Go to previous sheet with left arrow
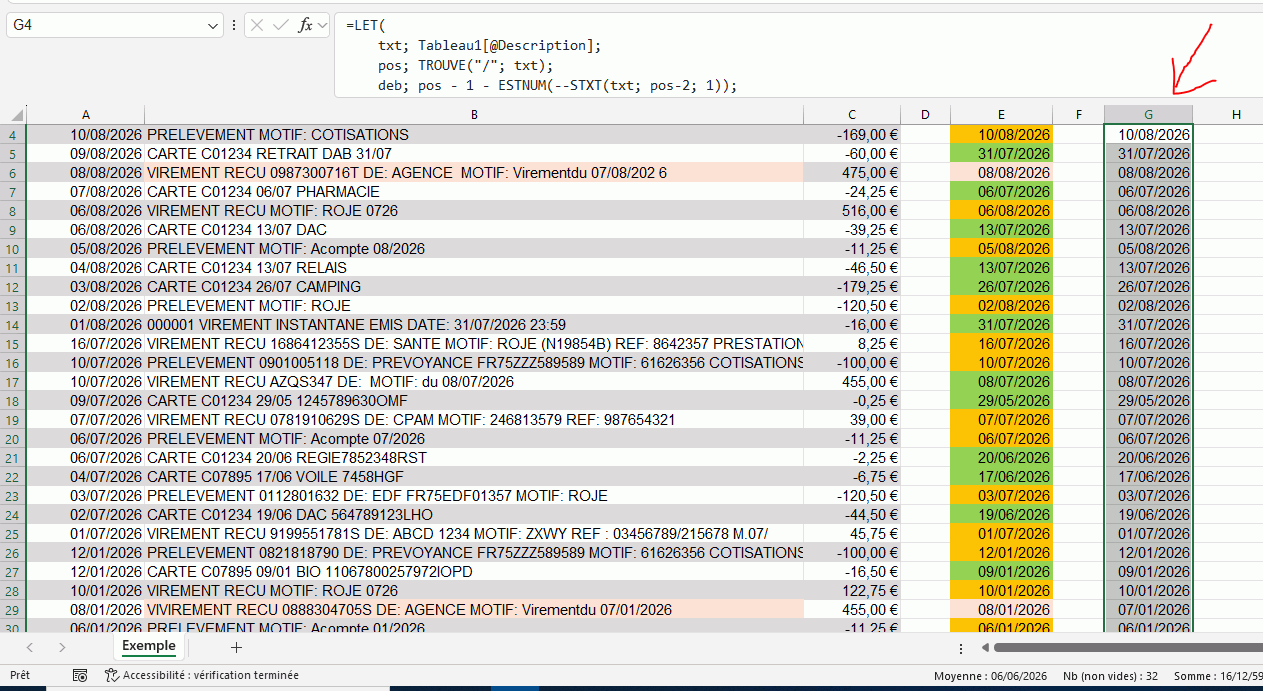Image resolution: width=1263 pixels, height=691 pixels. click(30, 647)
